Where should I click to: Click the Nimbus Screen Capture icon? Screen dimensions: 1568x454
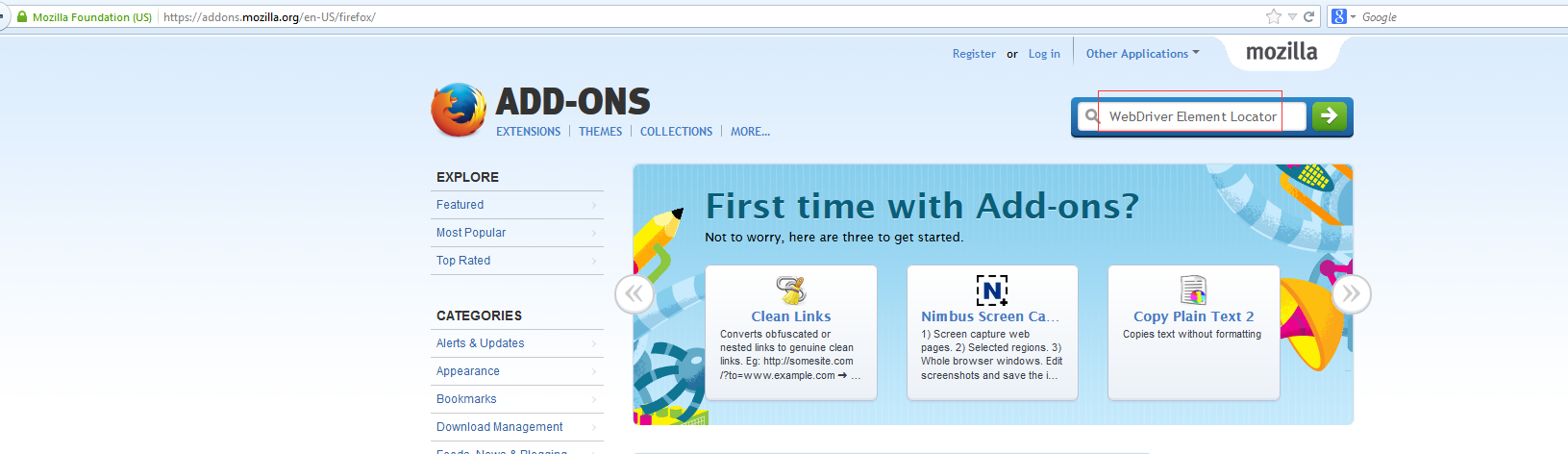[992, 290]
